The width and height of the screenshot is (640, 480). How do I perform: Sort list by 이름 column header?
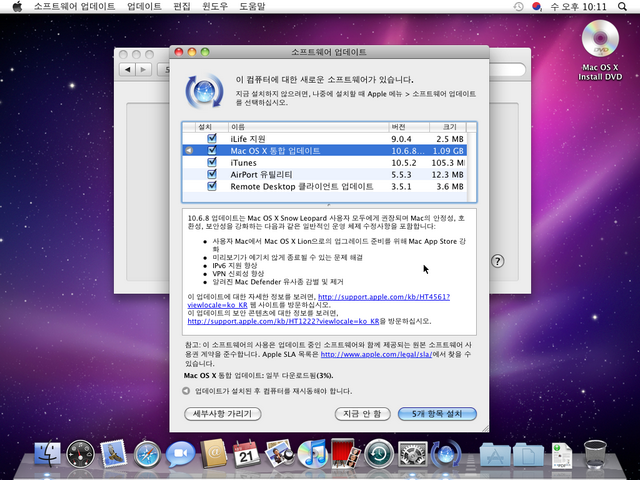[x=308, y=127]
